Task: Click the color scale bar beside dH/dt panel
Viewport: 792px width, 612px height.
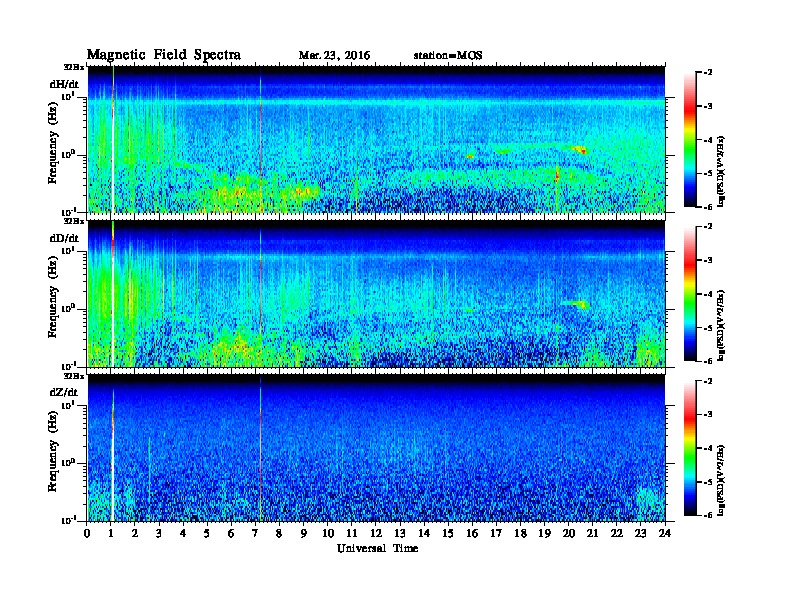Action: (690, 139)
